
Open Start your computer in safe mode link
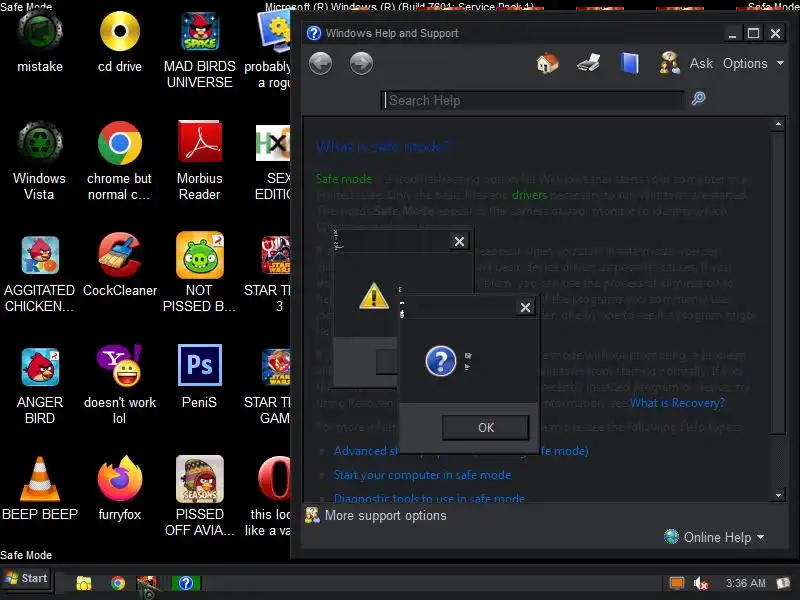tap(422, 475)
